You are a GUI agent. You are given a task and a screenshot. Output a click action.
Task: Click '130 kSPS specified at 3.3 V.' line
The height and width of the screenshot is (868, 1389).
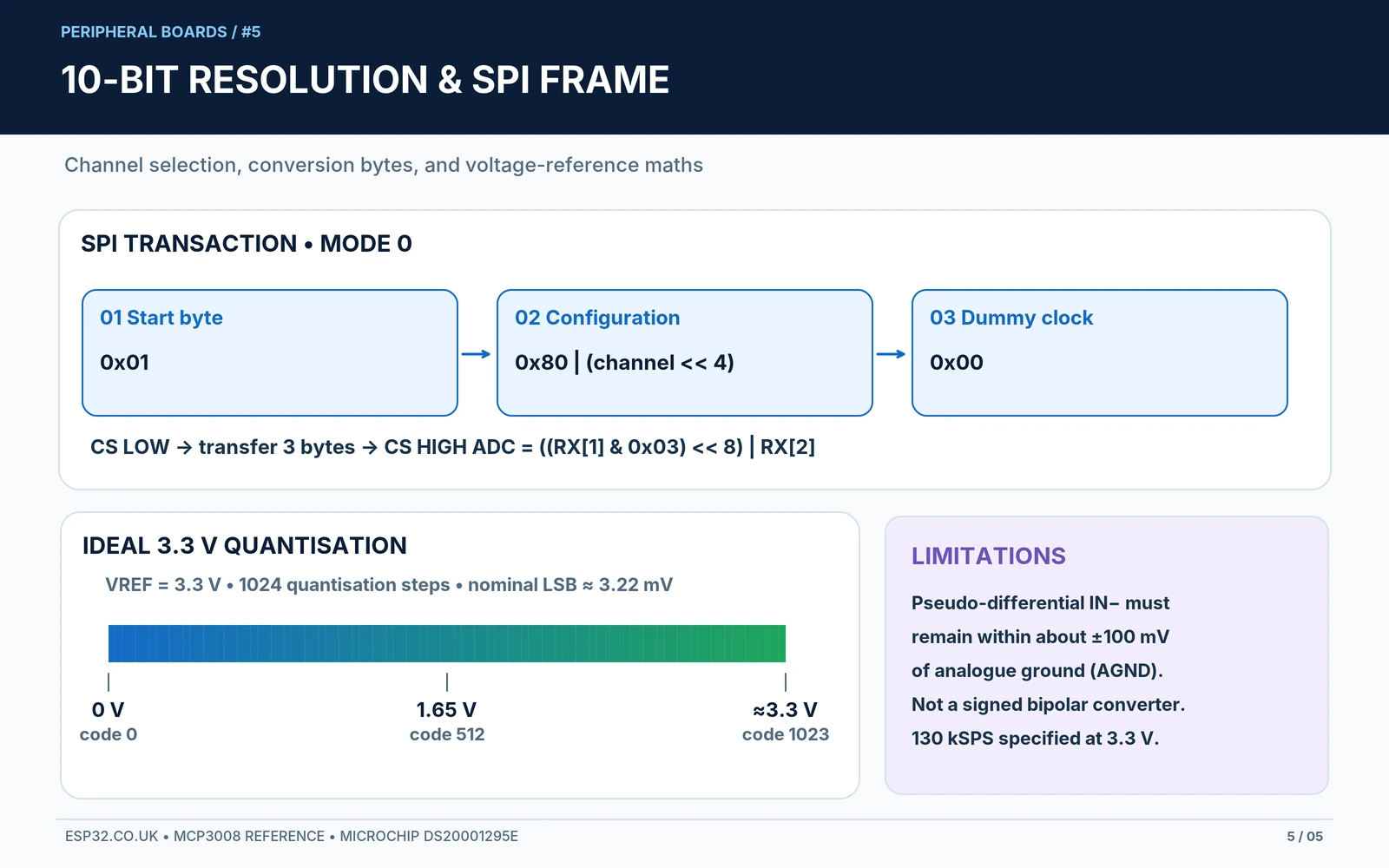pyautogui.click(x=1036, y=739)
